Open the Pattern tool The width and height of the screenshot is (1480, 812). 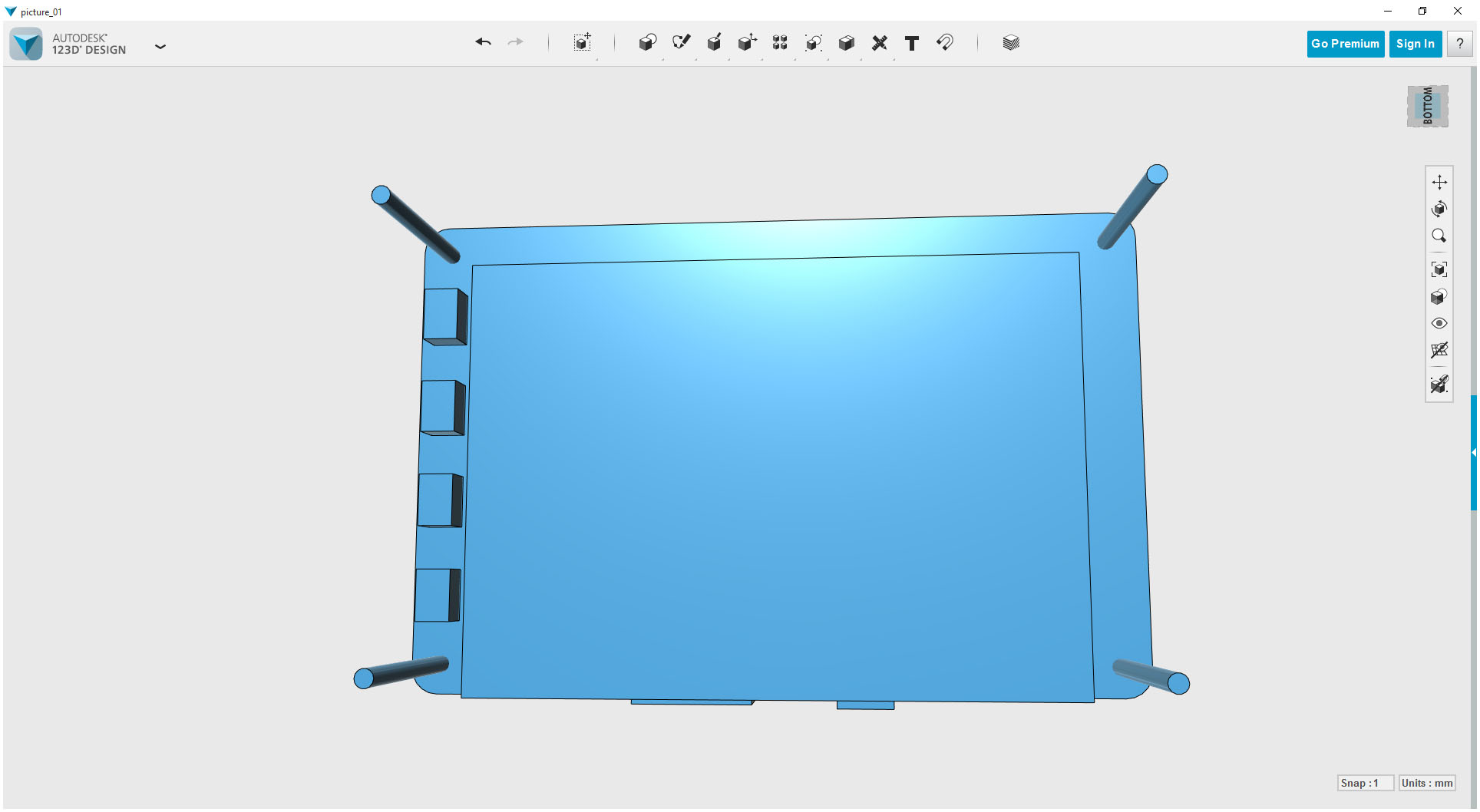click(x=780, y=43)
